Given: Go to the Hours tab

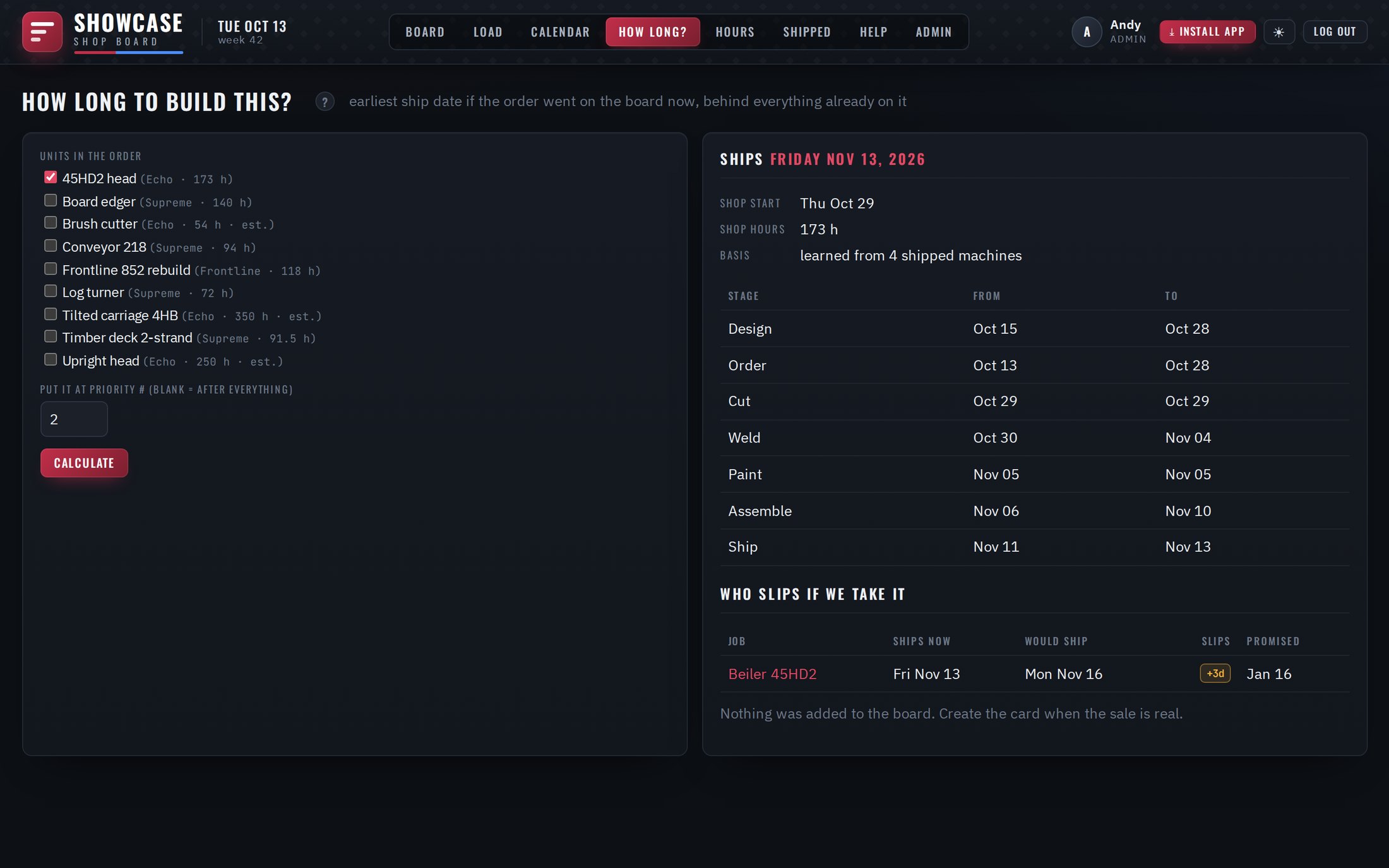Looking at the screenshot, I should [x=735, y=32].
